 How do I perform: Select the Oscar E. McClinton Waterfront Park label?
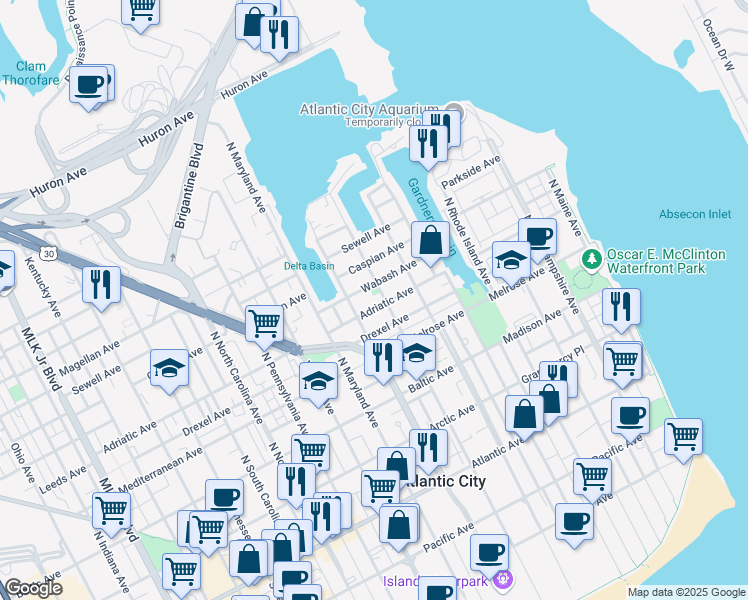(x=666, y=261)
